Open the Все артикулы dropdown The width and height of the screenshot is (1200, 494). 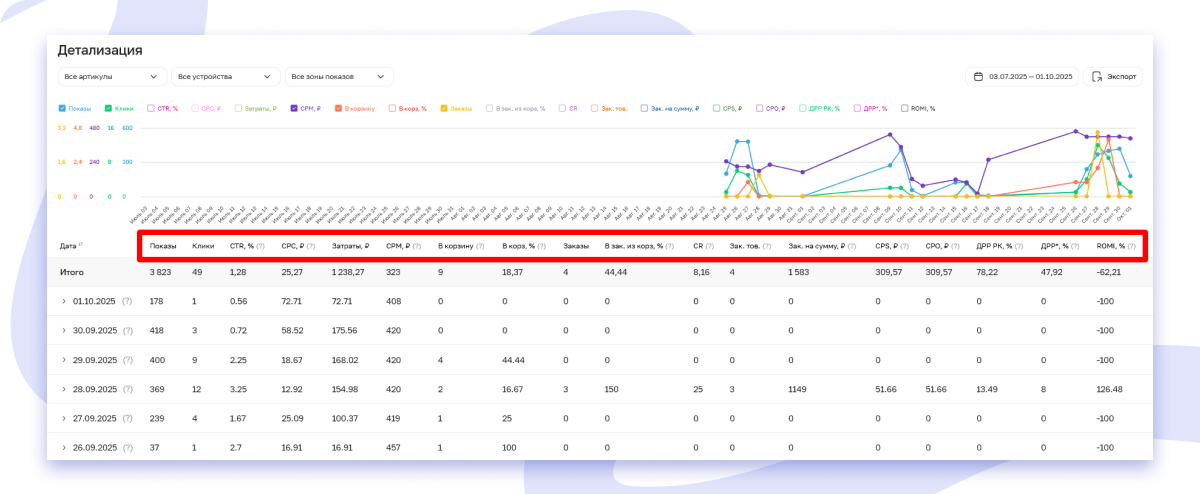point(112,77)
